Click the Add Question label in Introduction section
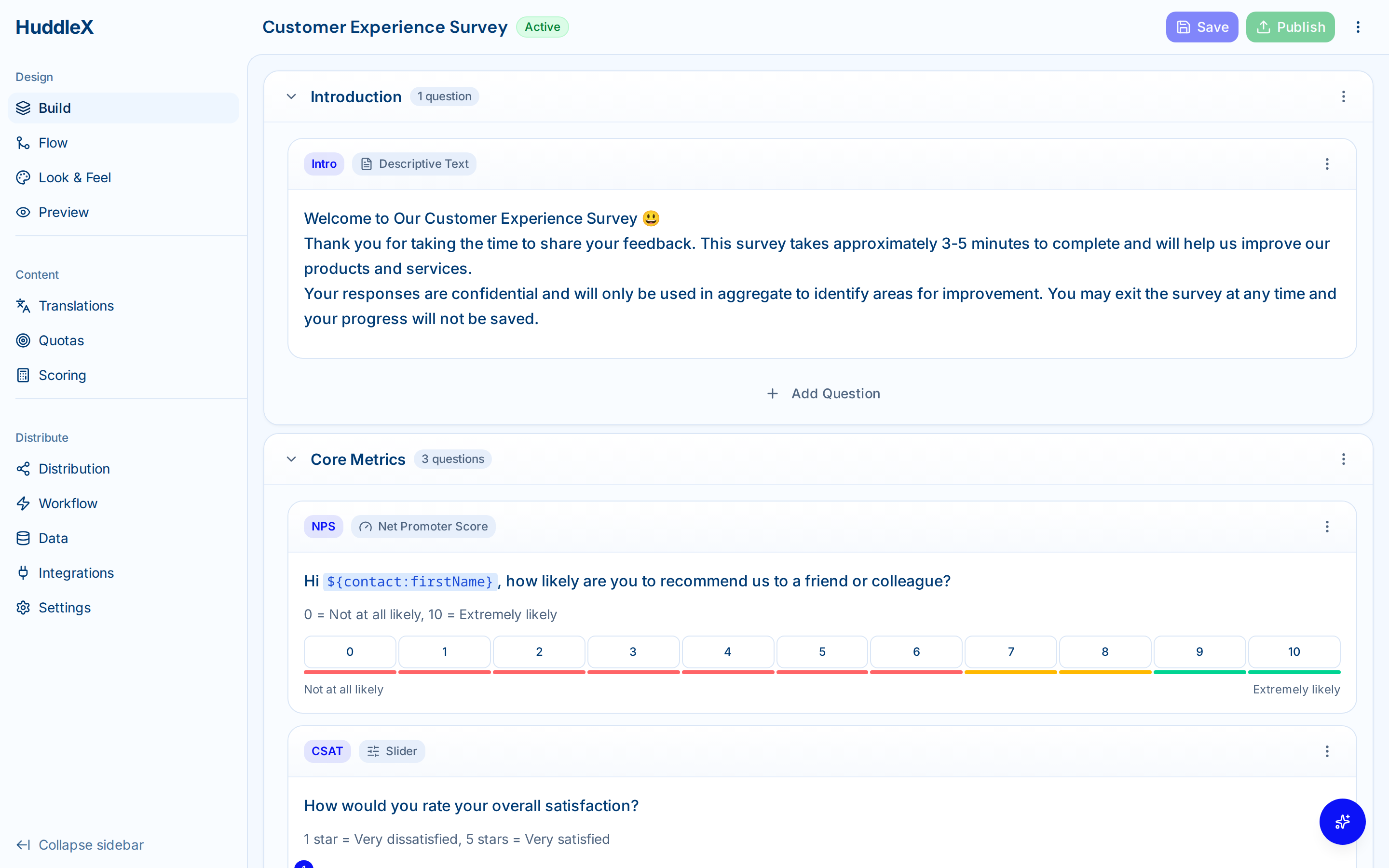Image resolution: width=1389 pixels, height=868 pixels. [x=836, y=394]
